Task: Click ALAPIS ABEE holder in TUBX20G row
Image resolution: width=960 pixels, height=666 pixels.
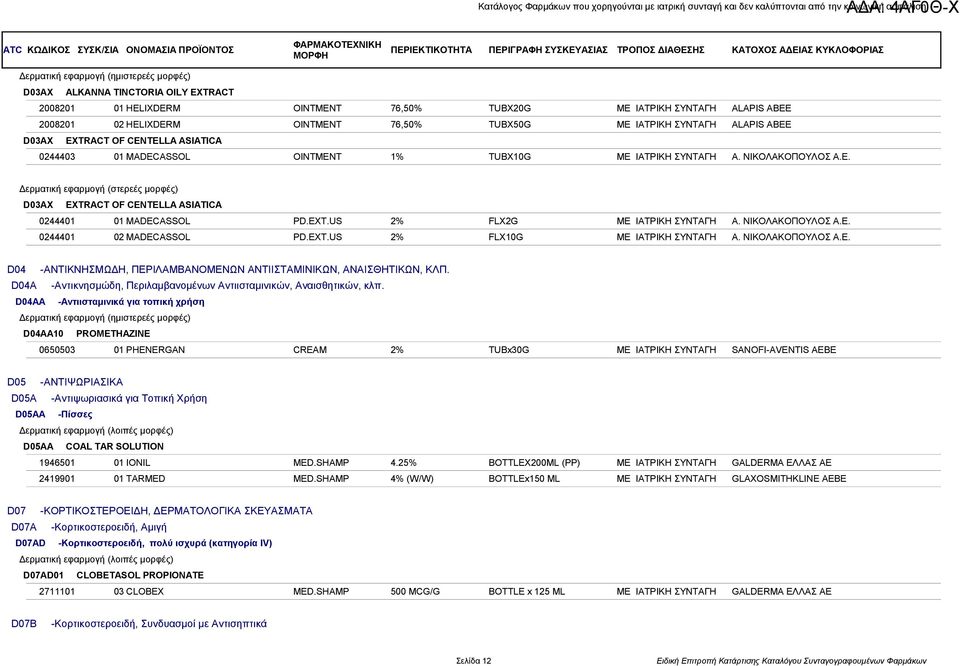Action: point(761,108)
